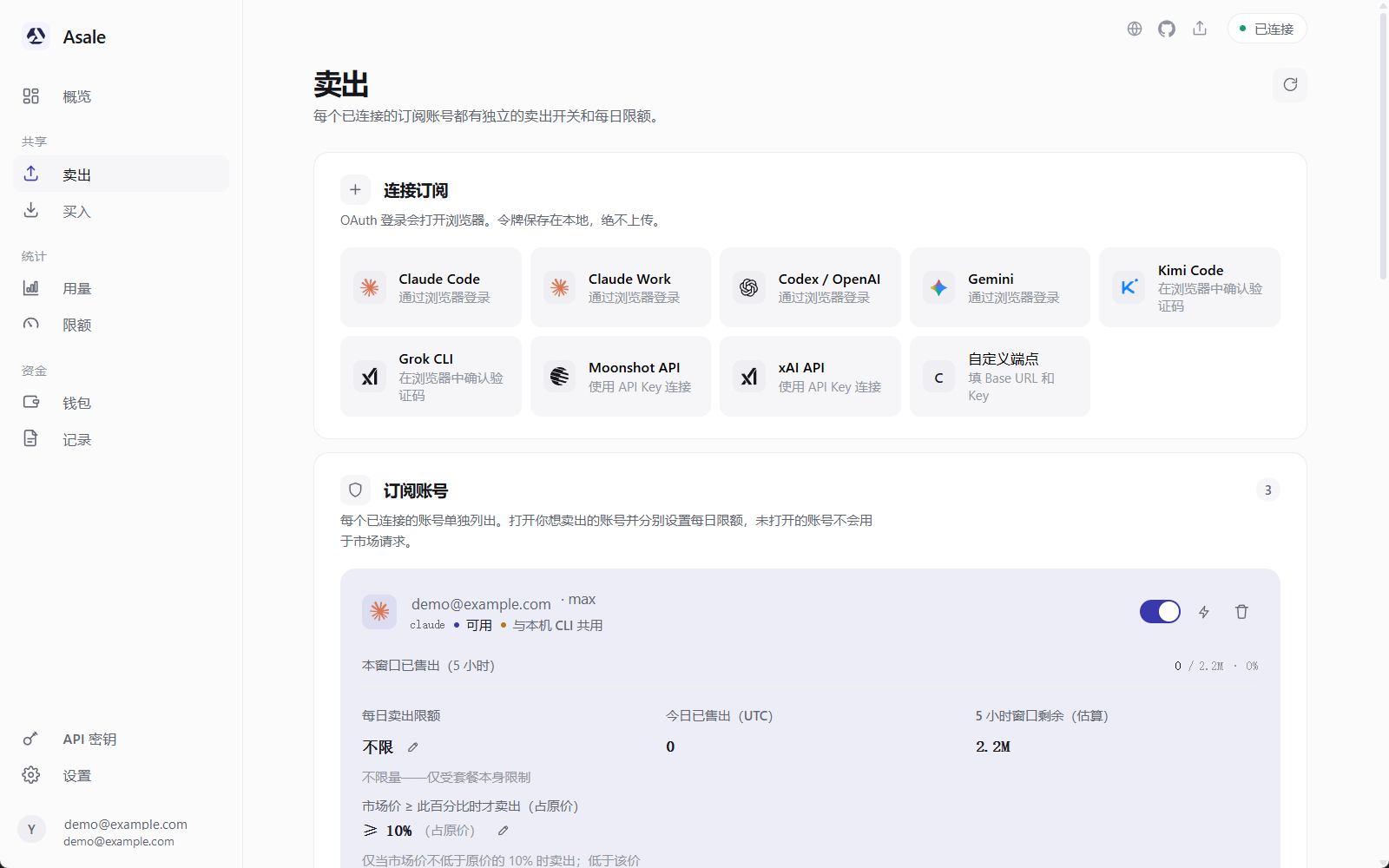
Task: Click the 本窗口已售出 progress bar
Action: (x=810, y=686)
